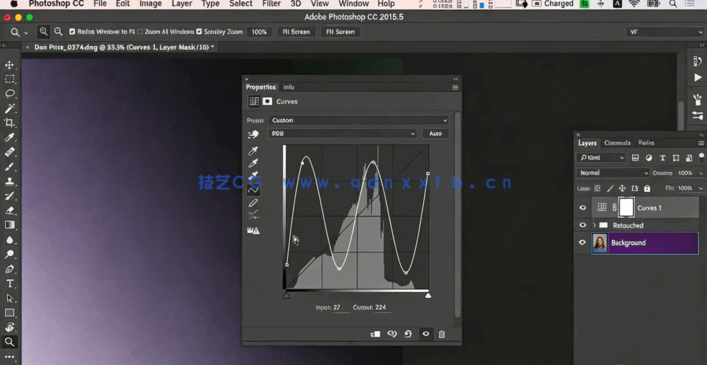Select the mask icon in Properties panel
Screen dimensions: 707x365
pos(267,101)
